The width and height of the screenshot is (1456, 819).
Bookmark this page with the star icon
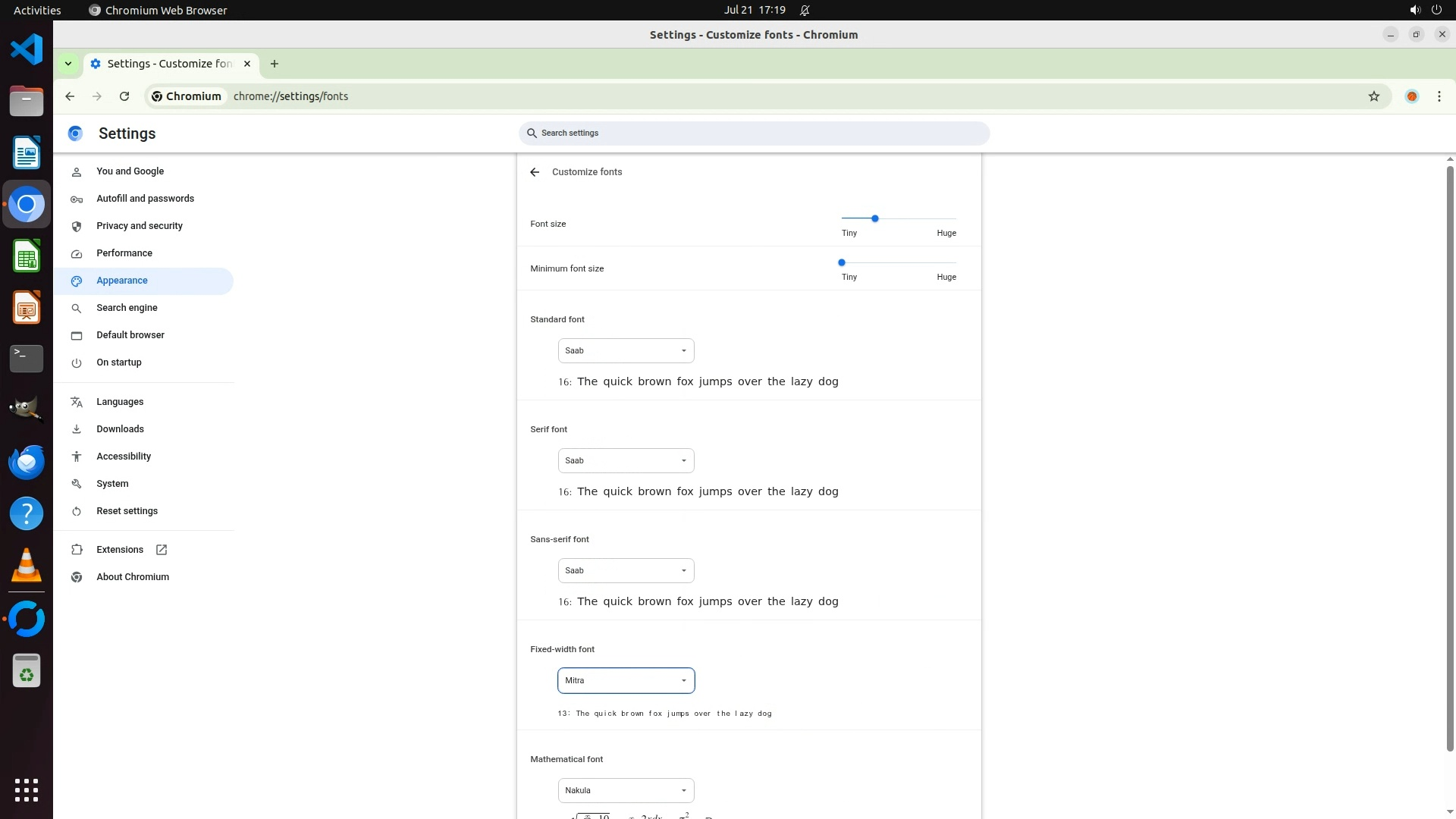[1373, 96]
